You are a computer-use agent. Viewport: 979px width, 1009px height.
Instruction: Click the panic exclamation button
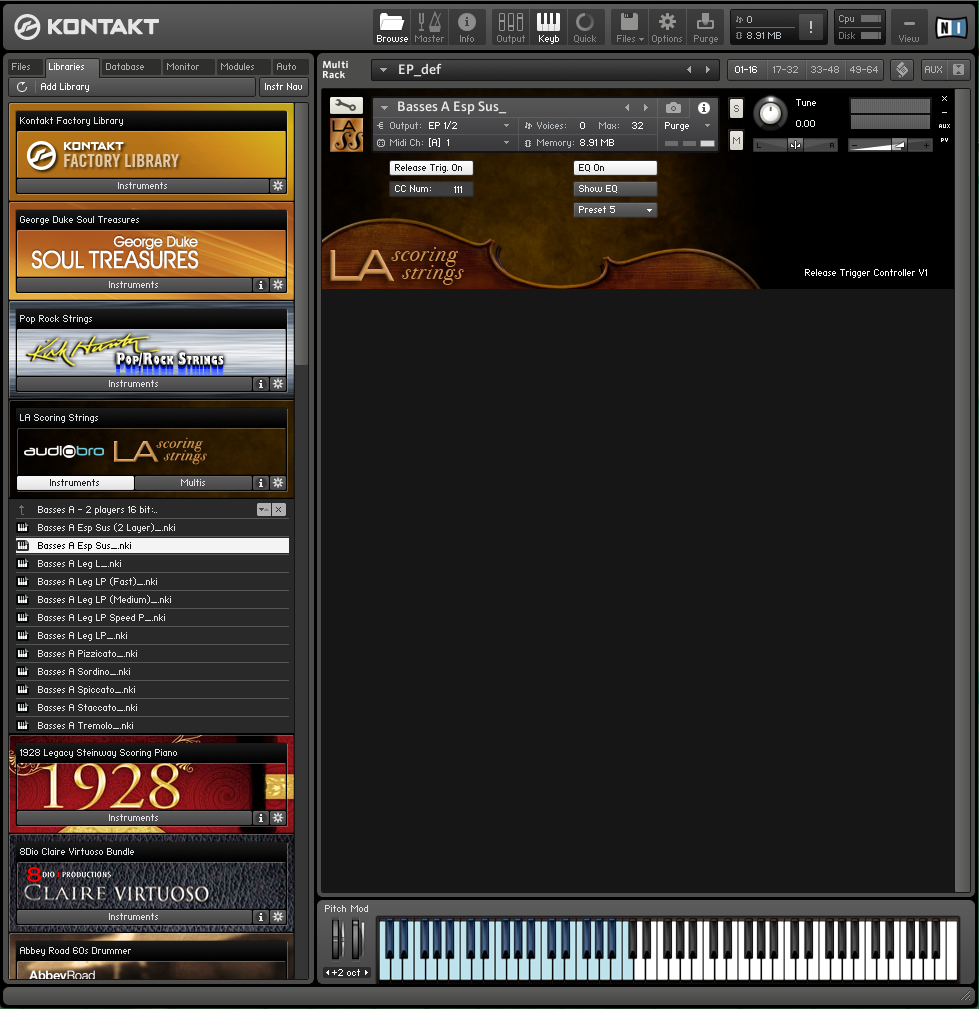(810, 27)
